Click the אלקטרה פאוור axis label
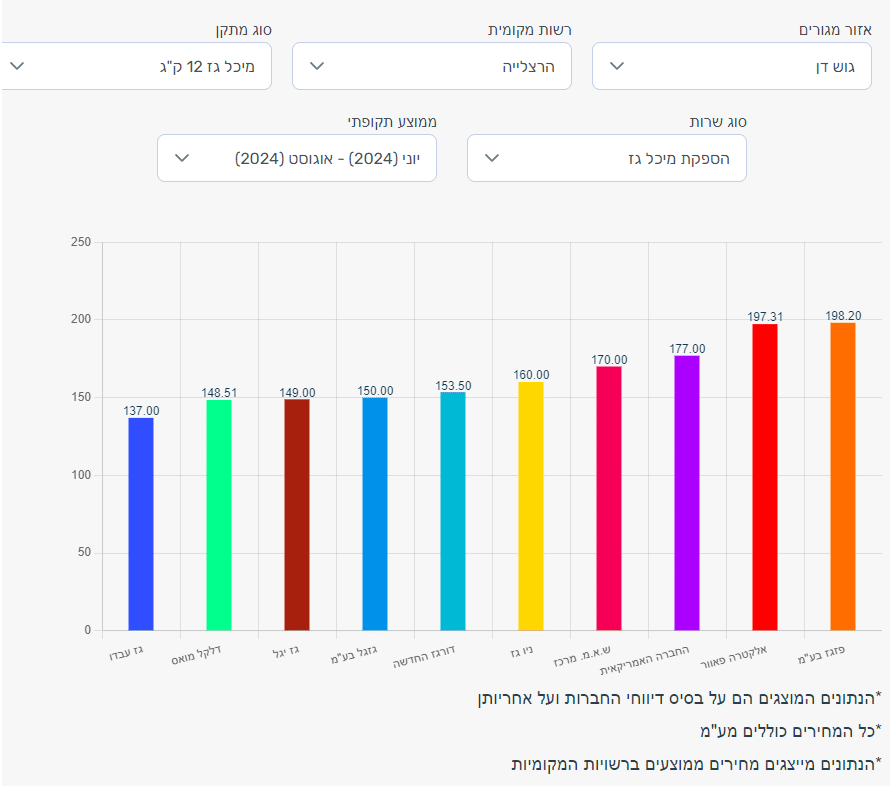The width and height of the screenshot is (890, 786). pyautogui.click(x=734, y=657)
